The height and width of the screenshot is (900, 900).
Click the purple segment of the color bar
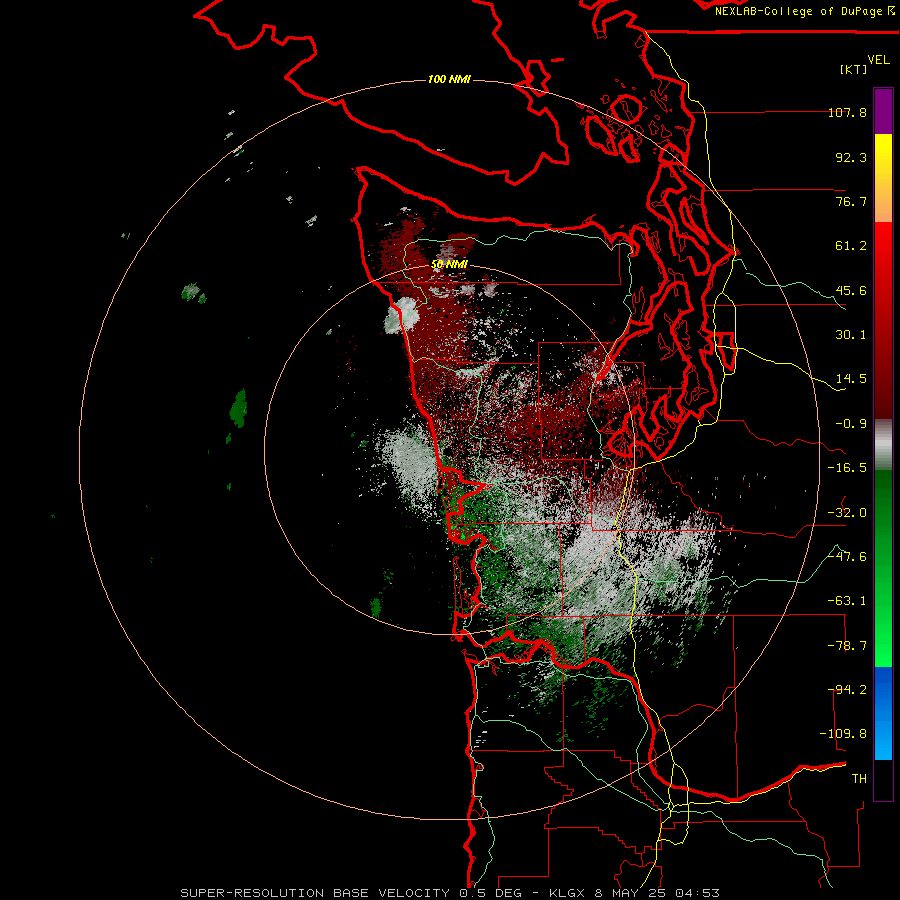tap(883, 112)
